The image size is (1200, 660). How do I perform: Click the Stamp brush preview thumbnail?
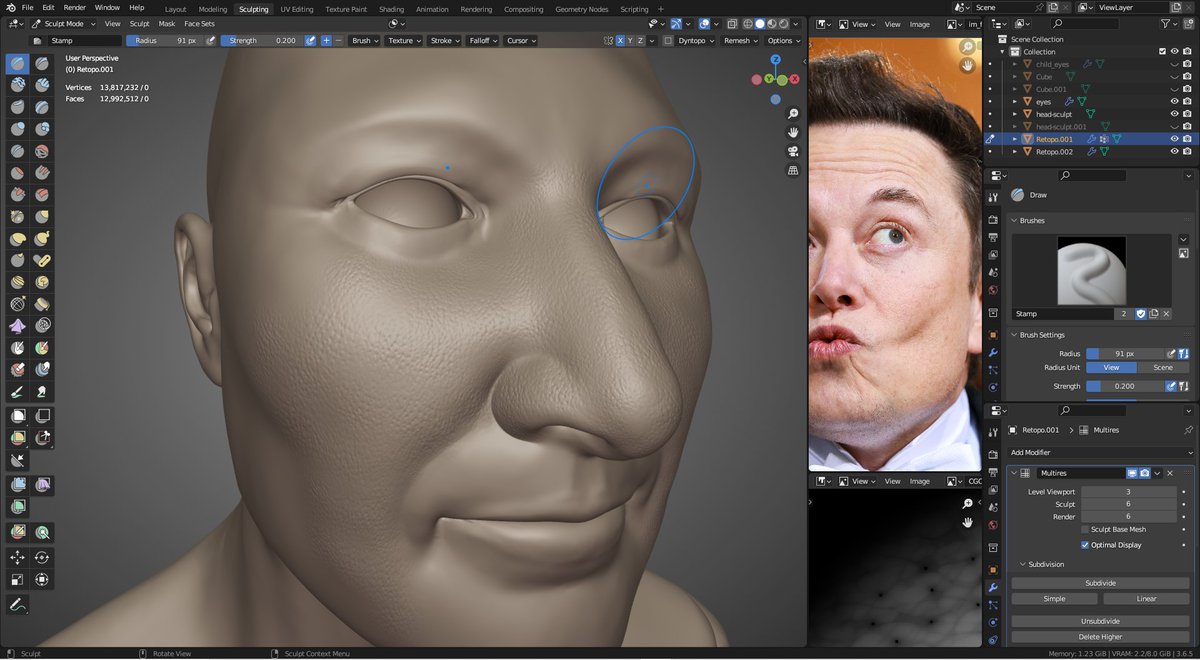click(1092, 270)
